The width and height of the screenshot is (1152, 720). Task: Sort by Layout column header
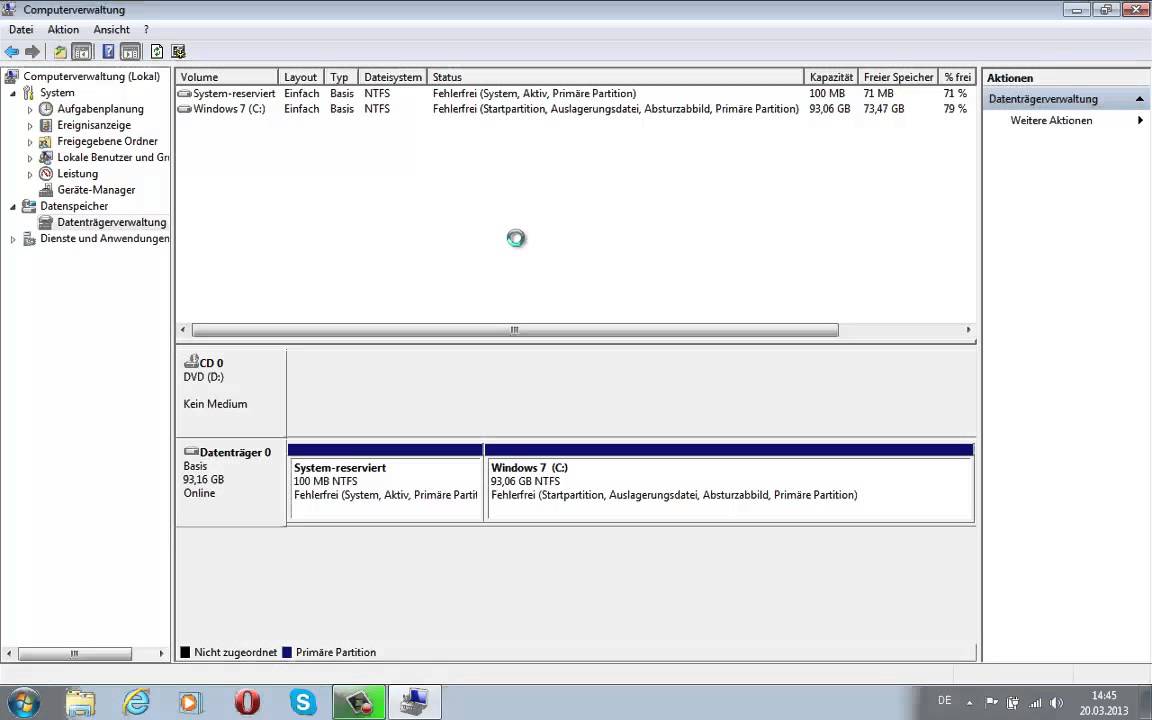(300, 77)
